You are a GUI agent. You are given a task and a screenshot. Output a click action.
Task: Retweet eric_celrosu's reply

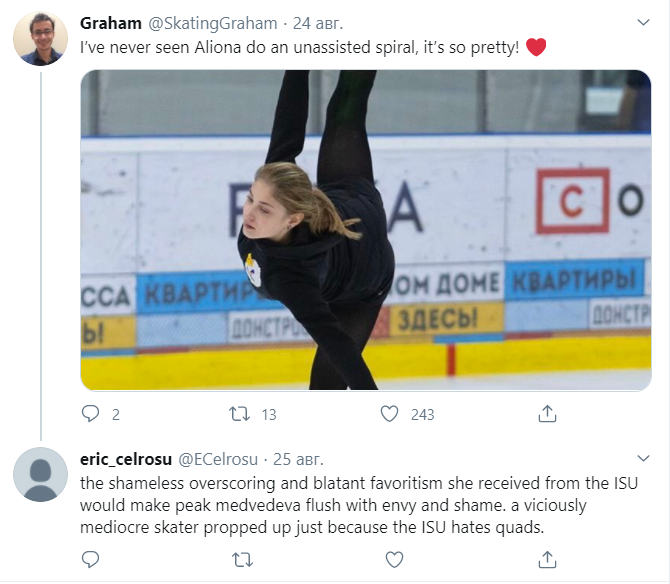tap(239, 559)
